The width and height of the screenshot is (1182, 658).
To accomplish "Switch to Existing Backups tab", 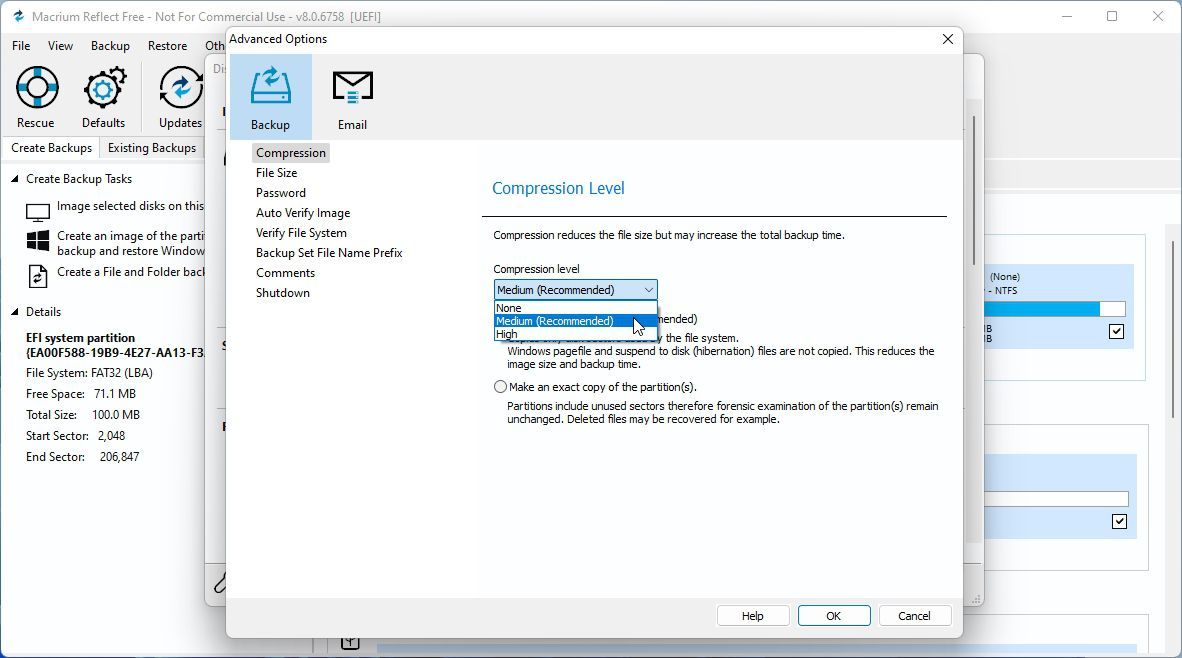I will tap(152, 148).
